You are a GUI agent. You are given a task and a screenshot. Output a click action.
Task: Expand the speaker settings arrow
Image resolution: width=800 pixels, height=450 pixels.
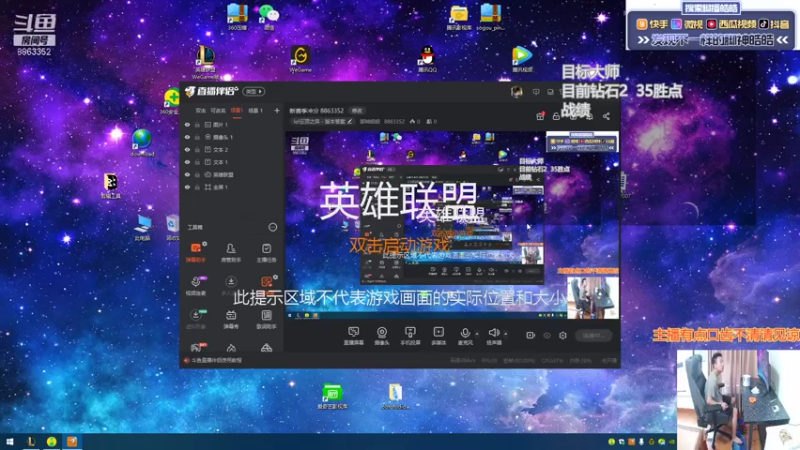(x=506, y=334)
